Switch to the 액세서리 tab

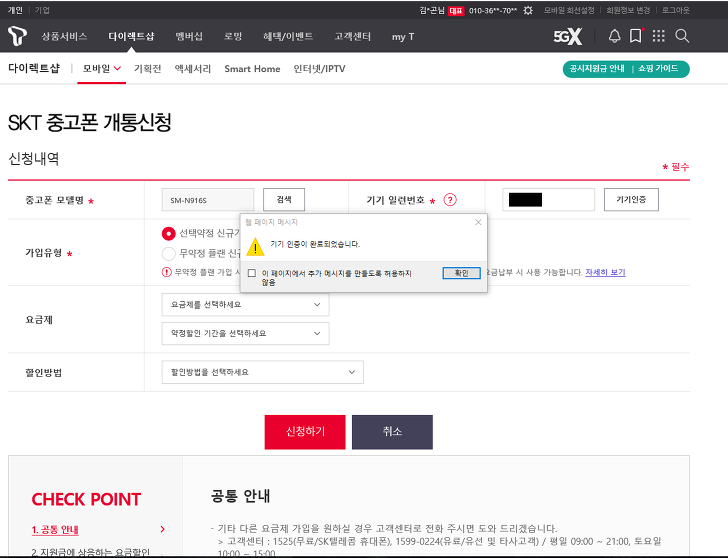pos(193,69)
